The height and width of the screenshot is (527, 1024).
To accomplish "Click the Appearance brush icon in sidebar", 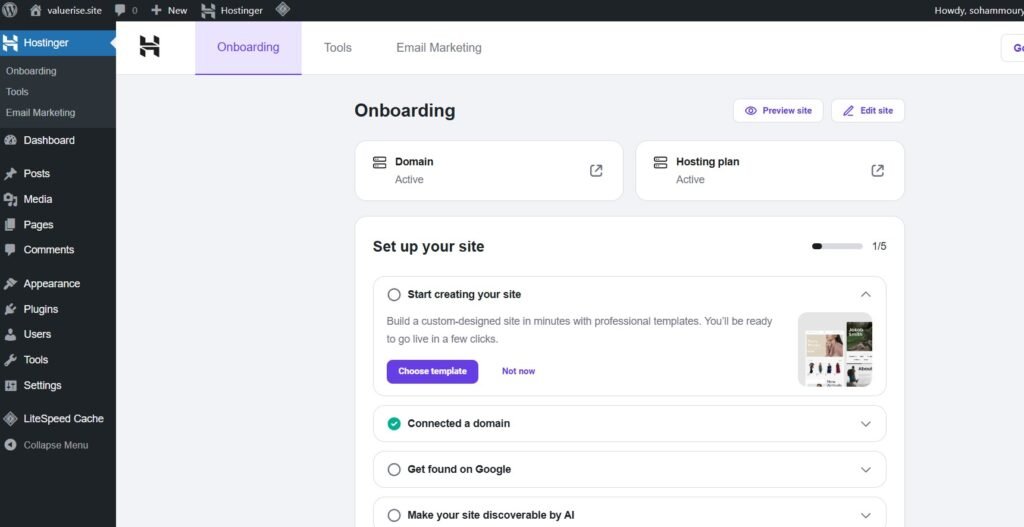I will pyautogui.click(x=10, y=284).
